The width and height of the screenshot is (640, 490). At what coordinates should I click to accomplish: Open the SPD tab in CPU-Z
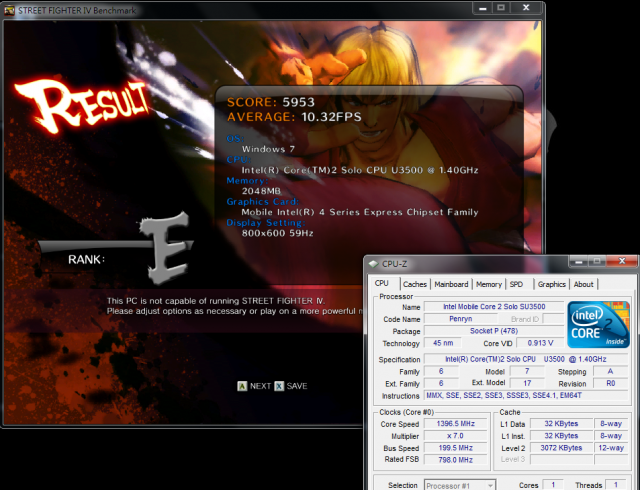(516, 284)
